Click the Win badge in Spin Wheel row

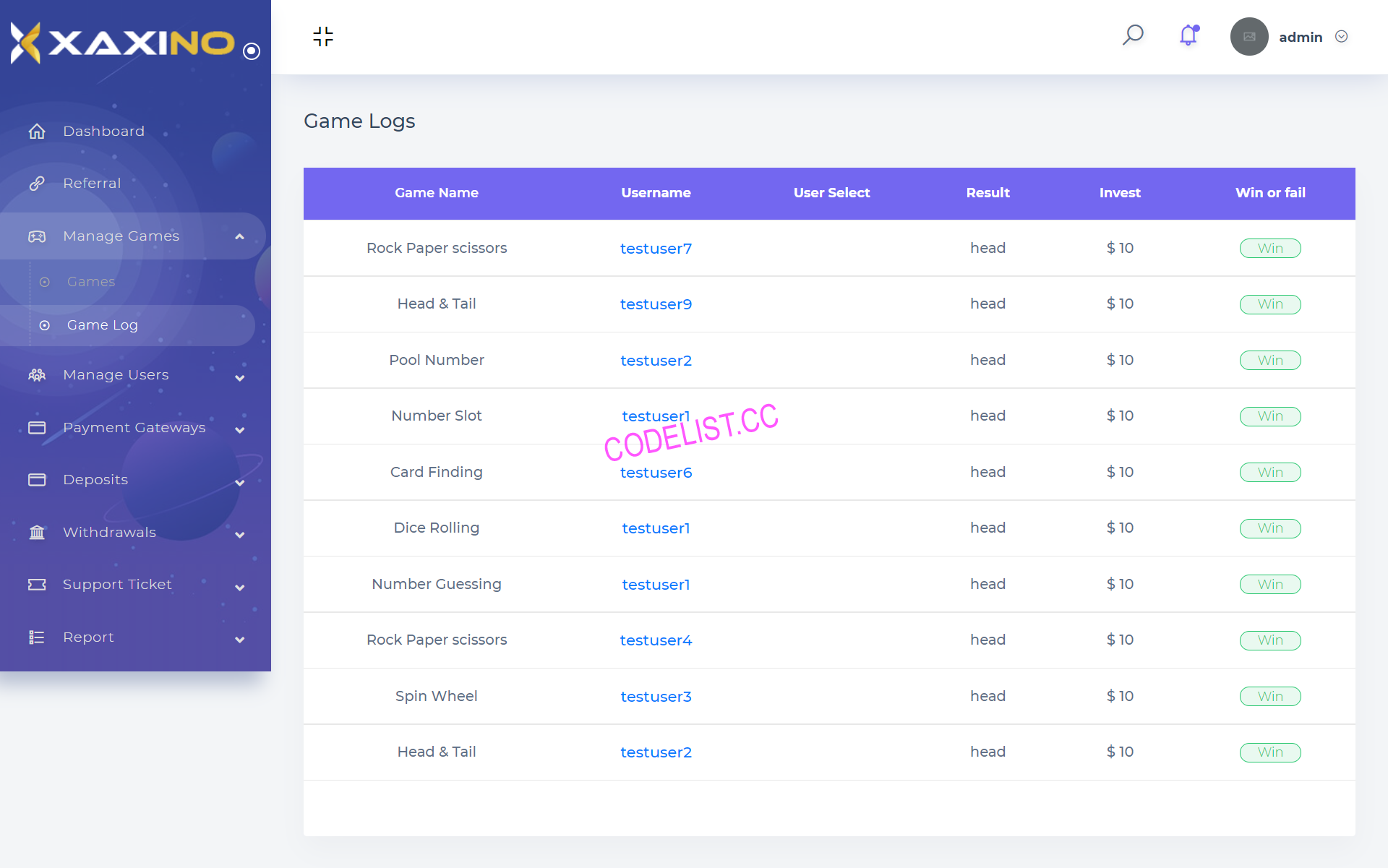pos(1270,697)
